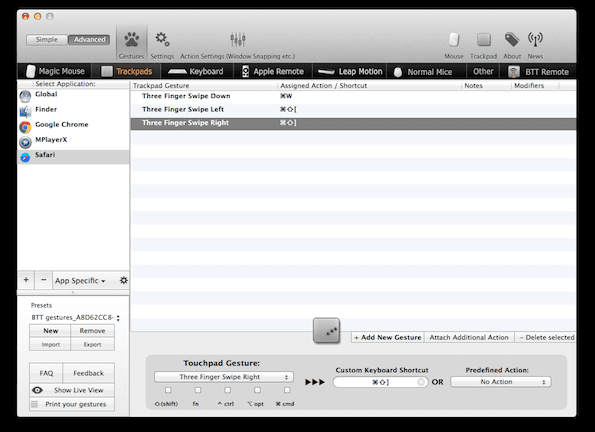Enable the ctrl modifier checkbox
595x432 pixels.
coord(227,390)
